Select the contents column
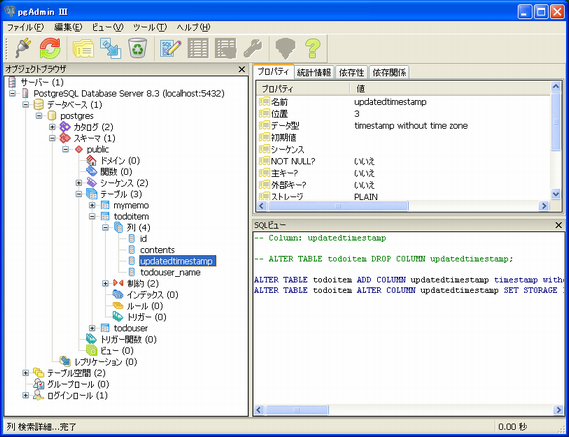Image resolution: width=569 pixels, height=437 pixels. pos(157,250)
